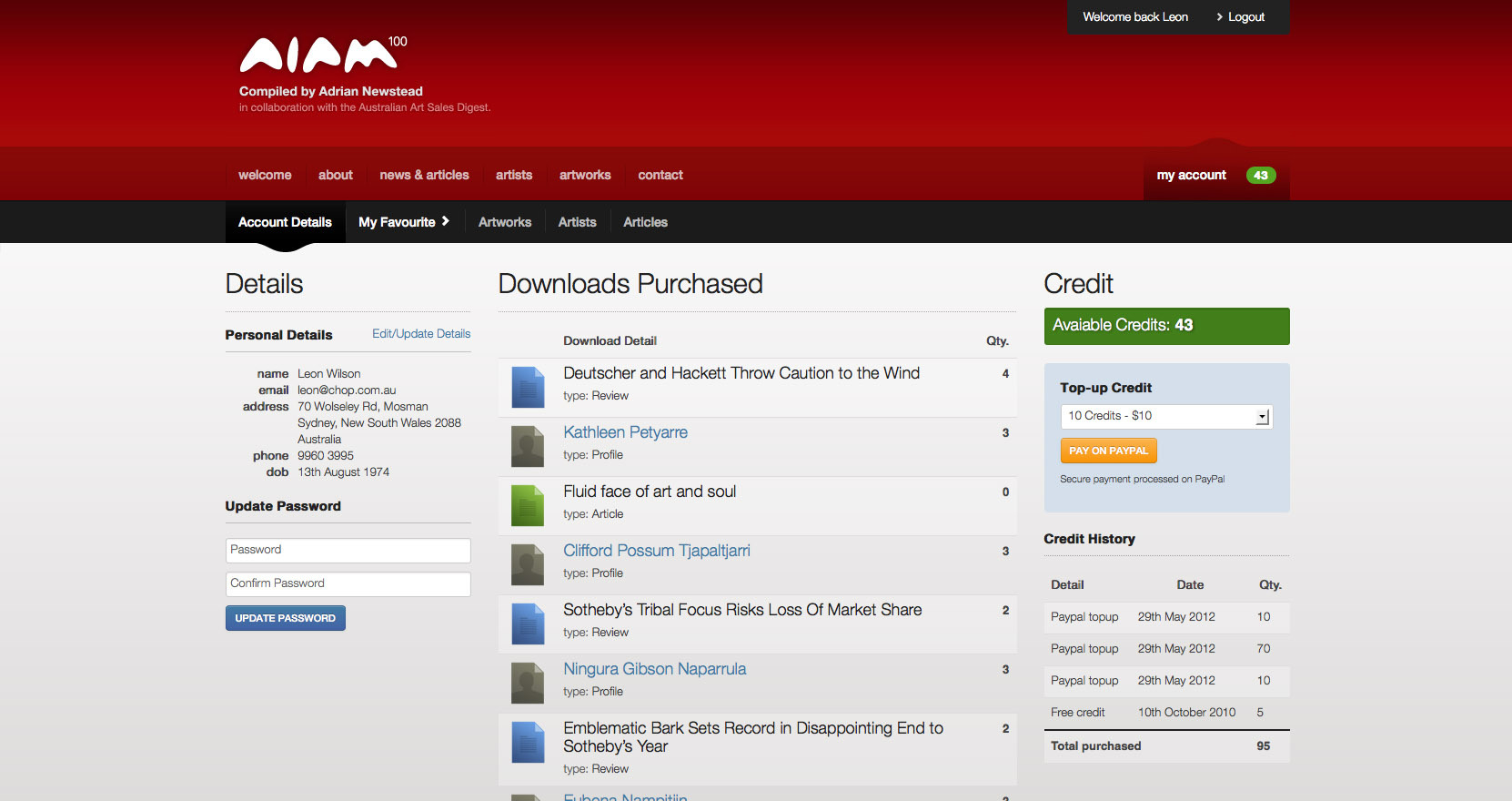Click the Total purchased value 95
The height and width of the screenshot is (801, 1512).
click(x=1264, y=746)
